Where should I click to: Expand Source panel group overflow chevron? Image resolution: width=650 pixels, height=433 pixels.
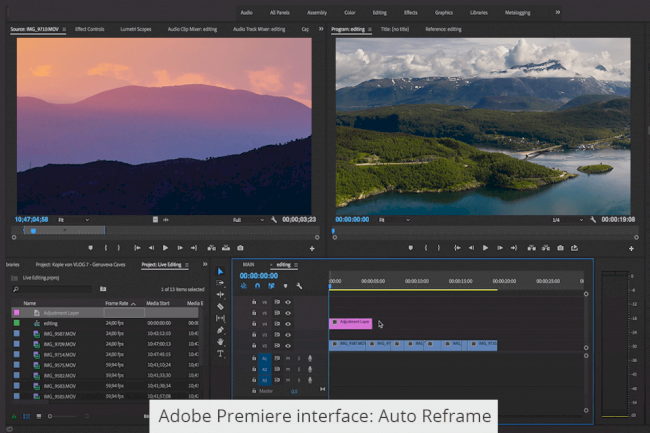tap(321, 29)
